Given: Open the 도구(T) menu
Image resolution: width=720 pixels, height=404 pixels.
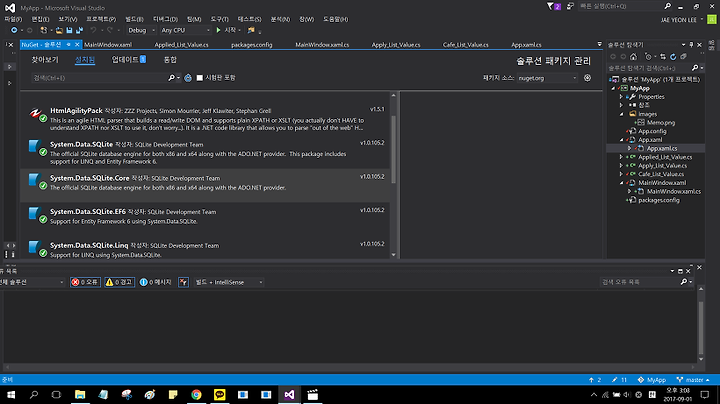Looking at the screenshot, I should click(x=219, y=19).
